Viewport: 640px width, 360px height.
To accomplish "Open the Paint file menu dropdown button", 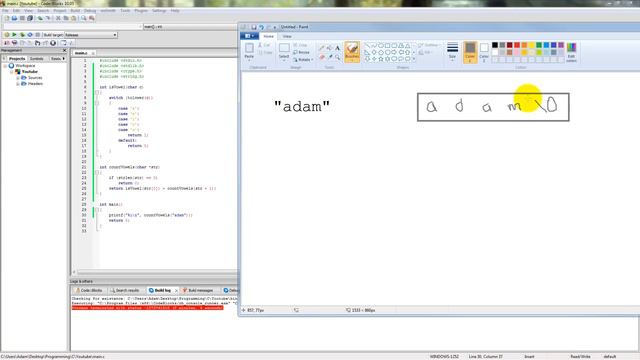I will 248,36.
